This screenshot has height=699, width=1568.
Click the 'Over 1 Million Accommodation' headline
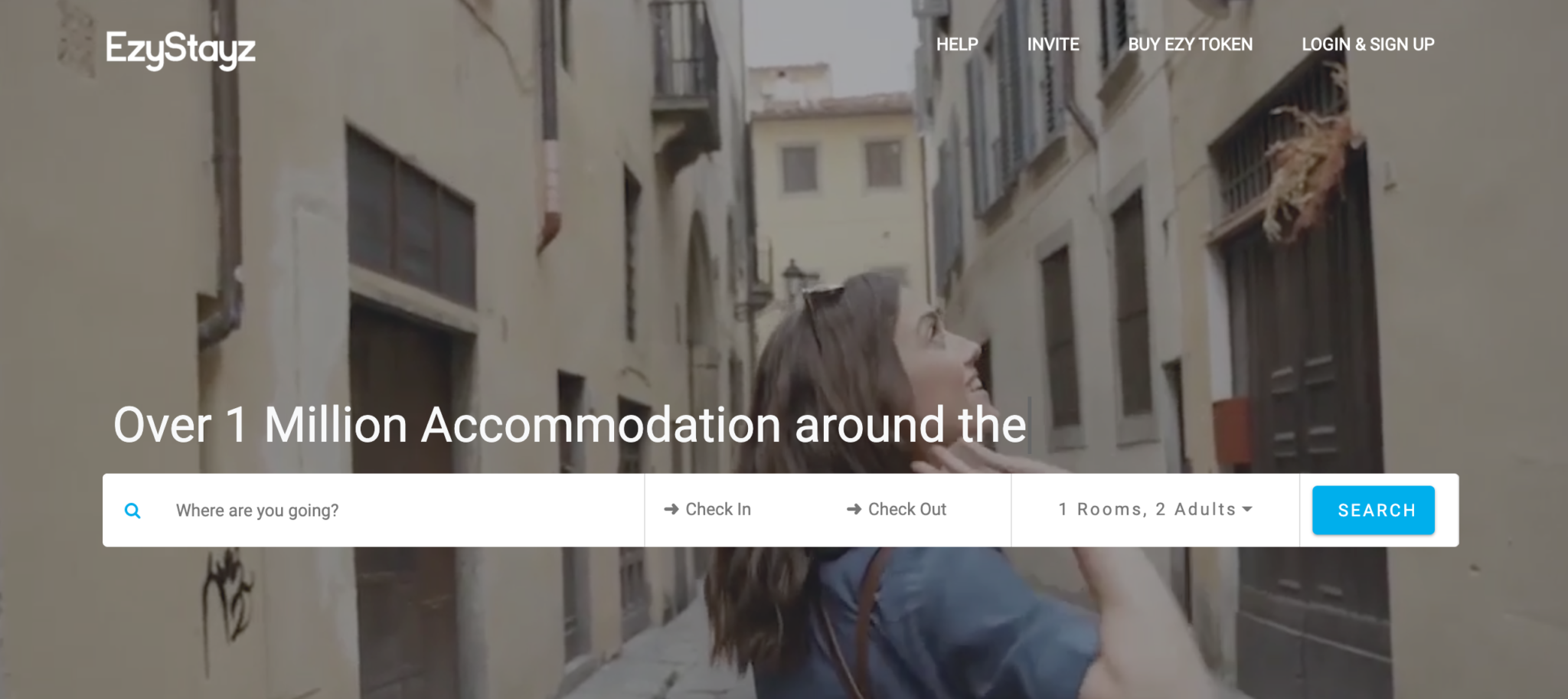click(570, 425)
